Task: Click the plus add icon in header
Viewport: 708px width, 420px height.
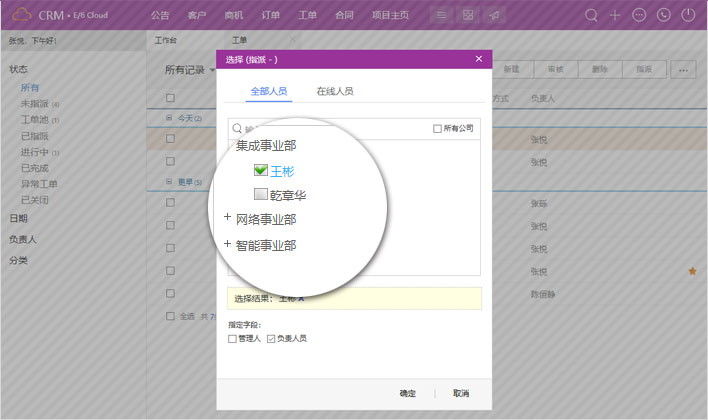Action: coord(615,15)
